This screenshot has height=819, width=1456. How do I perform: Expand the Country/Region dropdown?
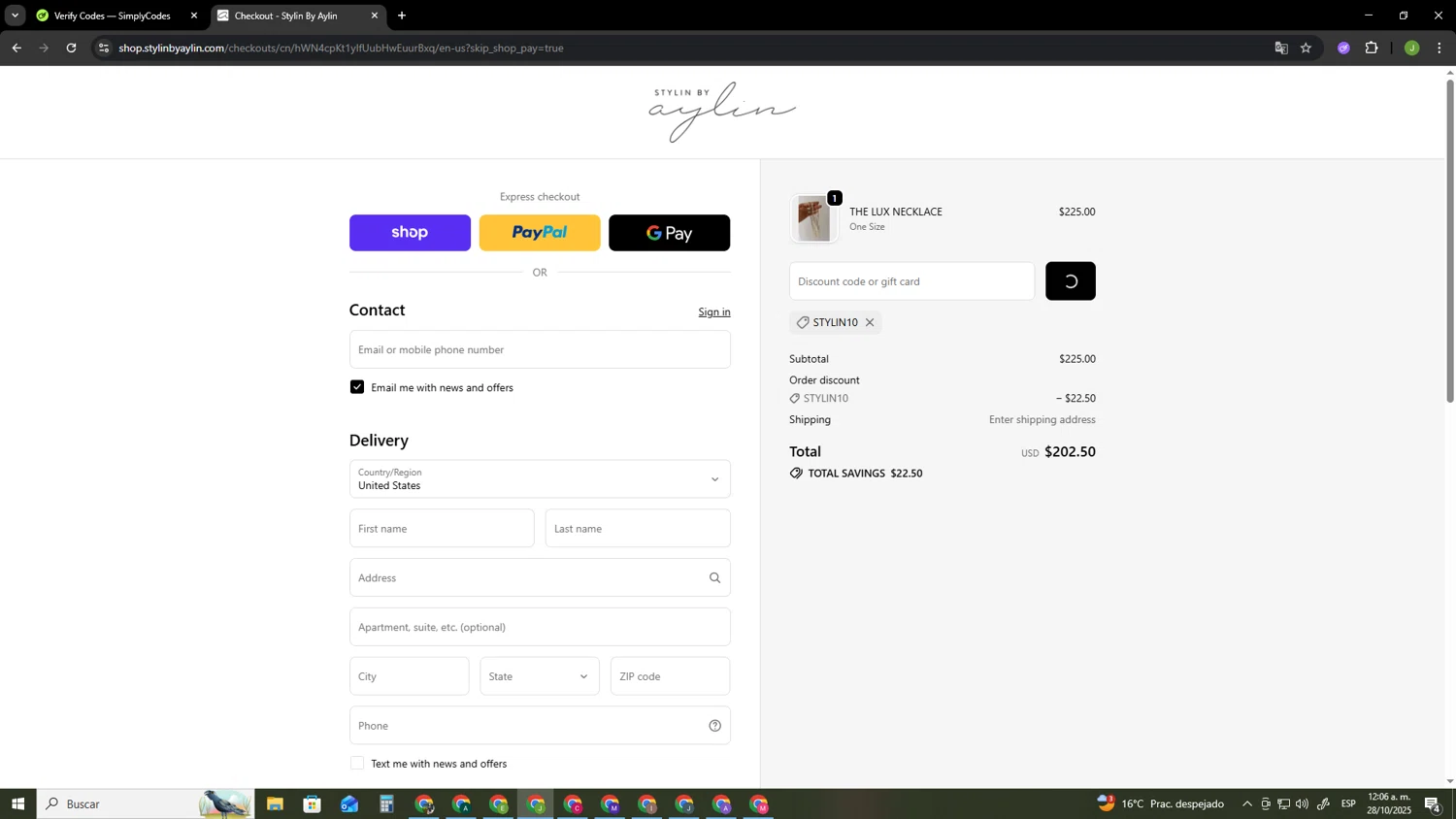(x=540, y=478)
